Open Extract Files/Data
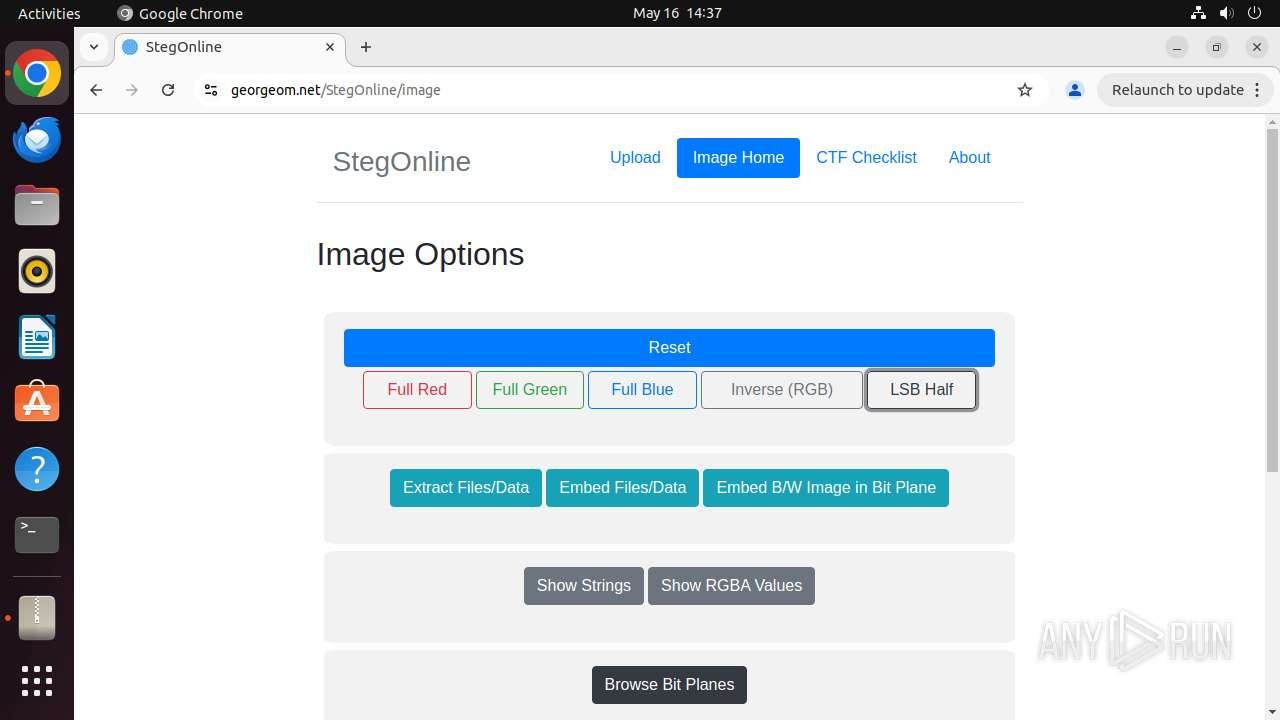1280x720 pixels. point(466,488)
